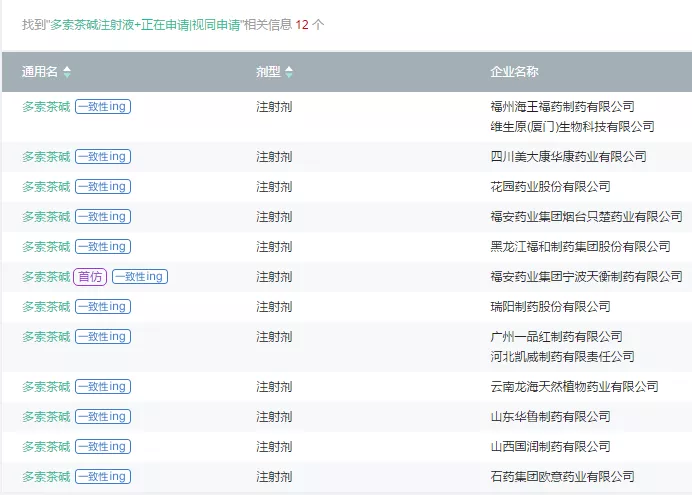Select company 瑞阳制药股份有限公司
This screenshot has width=692, height=495.
tap(550, 307)
